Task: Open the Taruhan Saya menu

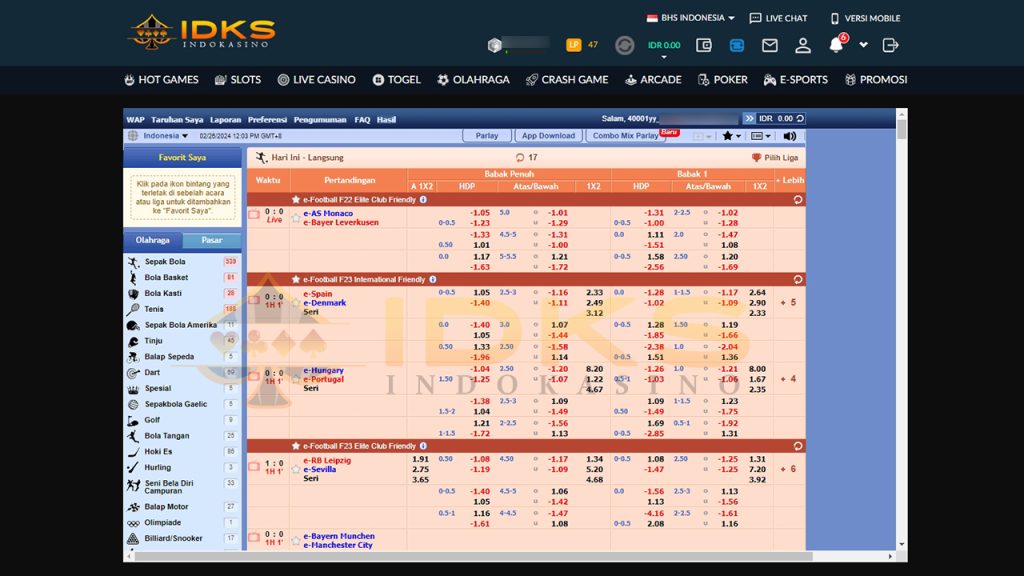Action: (x=177, y=120)
